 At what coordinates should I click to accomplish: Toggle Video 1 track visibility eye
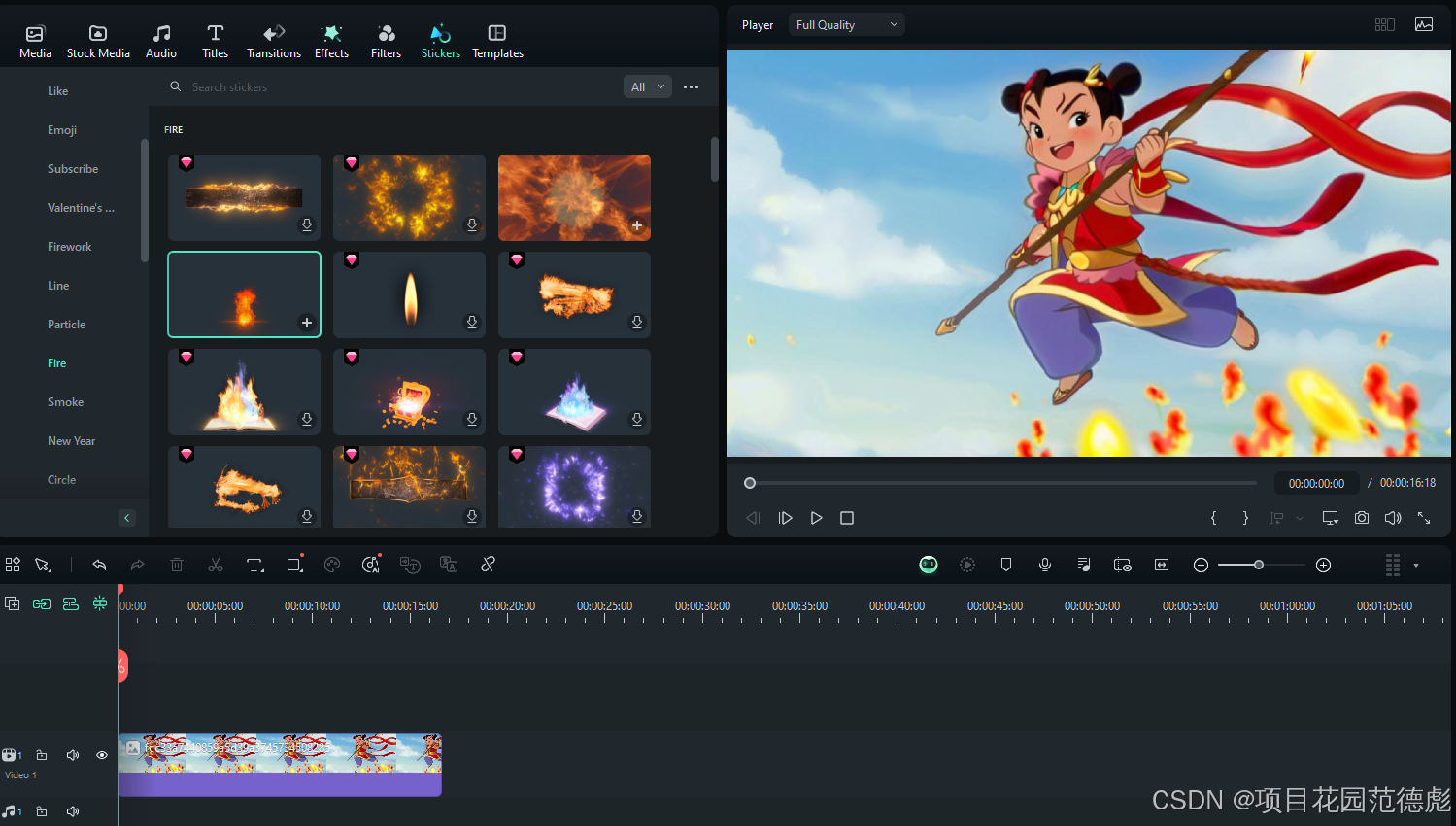[x=102, y=755]
